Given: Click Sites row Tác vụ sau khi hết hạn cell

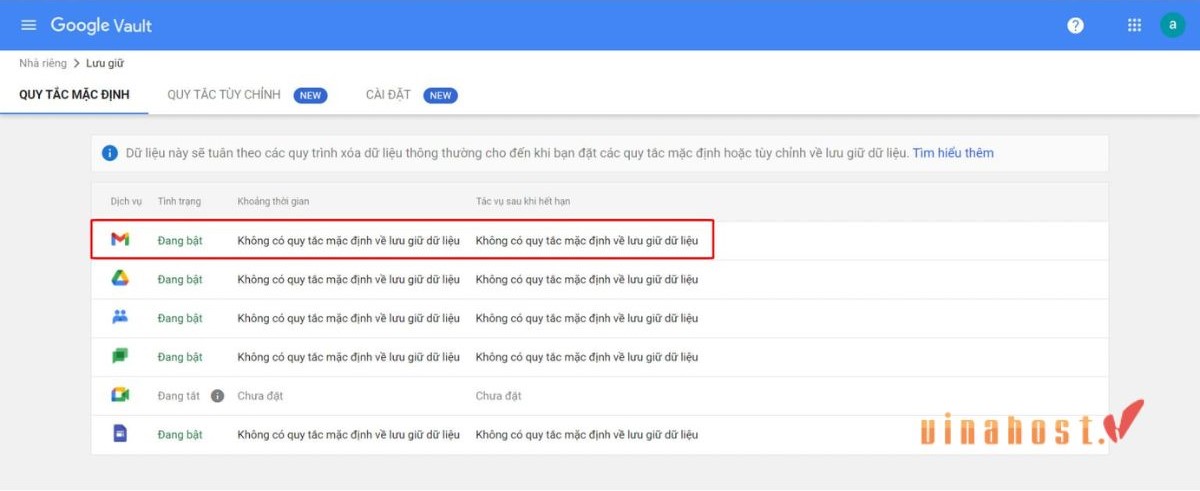Looking at the screenshot, I should pos(587,435).
